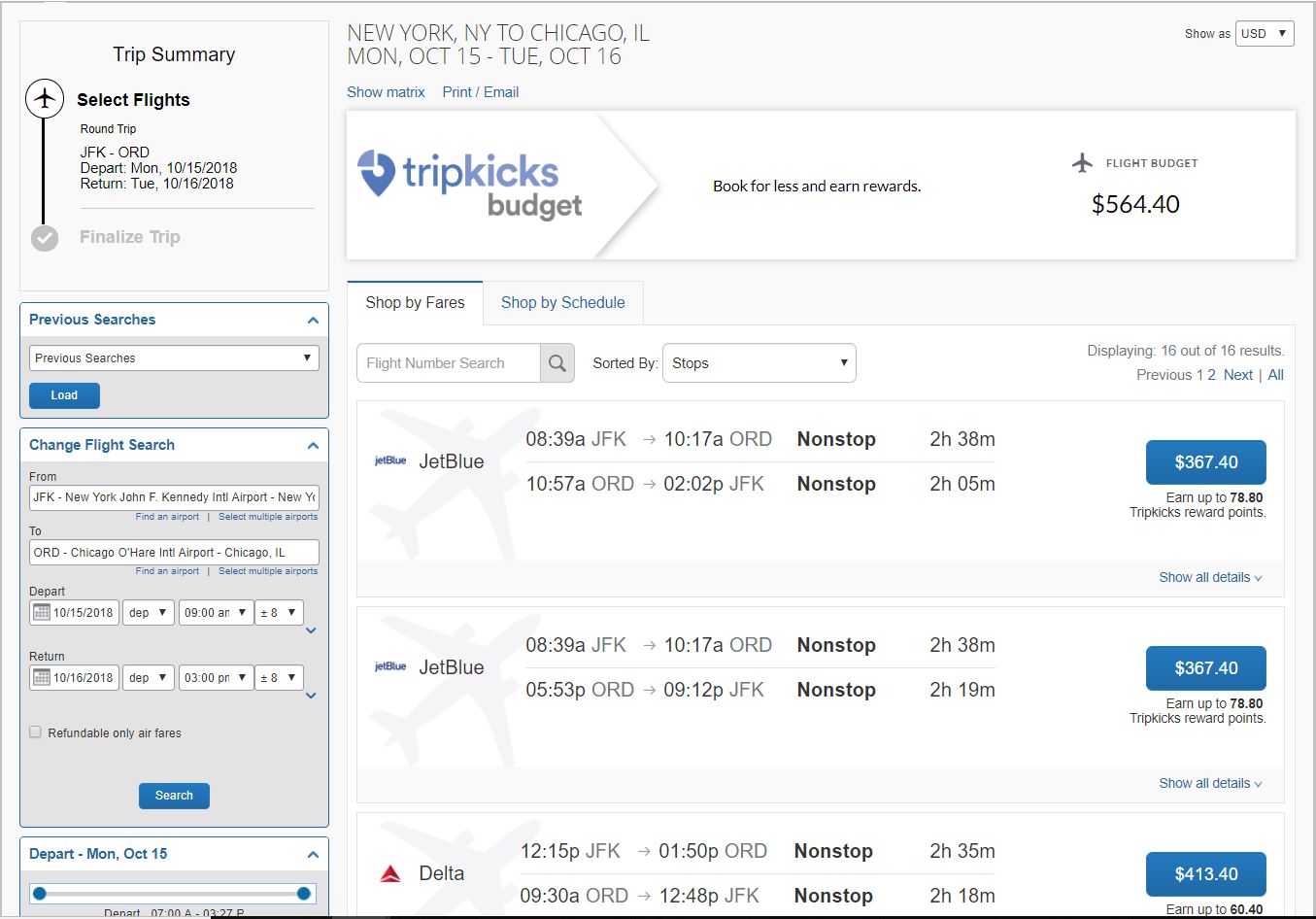Viewport: 1316px width, 919px height.
Task: Open the USD currency dropdown
Action: coord(1264,34)
